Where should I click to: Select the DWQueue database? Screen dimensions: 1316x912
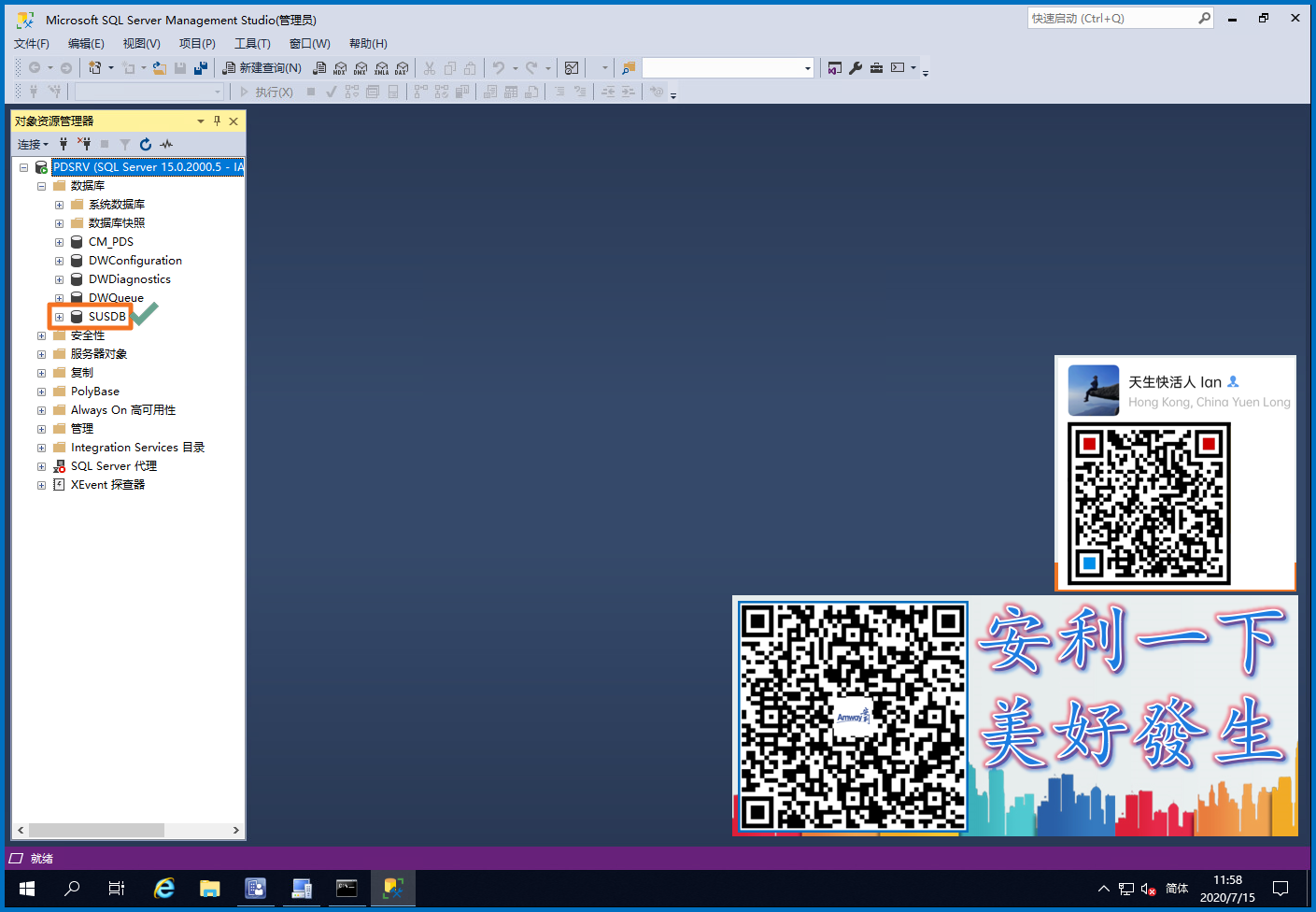[x=116, y=298]
